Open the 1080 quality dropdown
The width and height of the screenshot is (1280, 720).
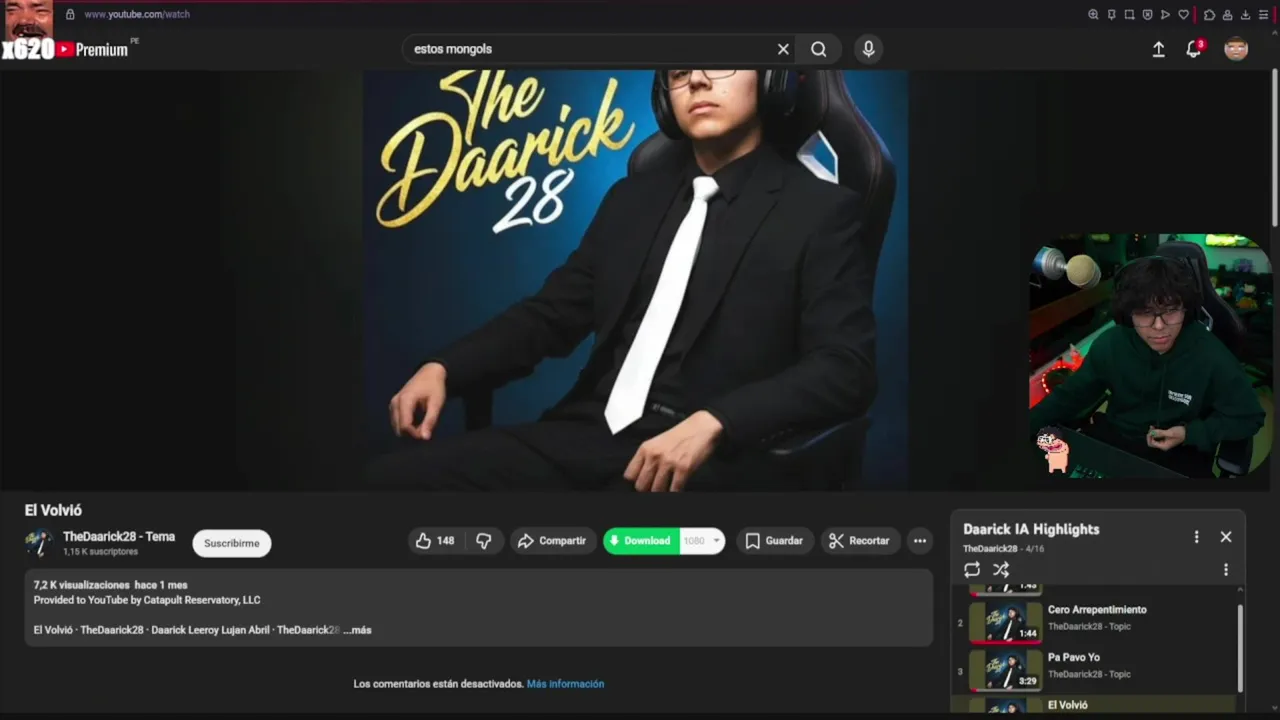point(702,541)
